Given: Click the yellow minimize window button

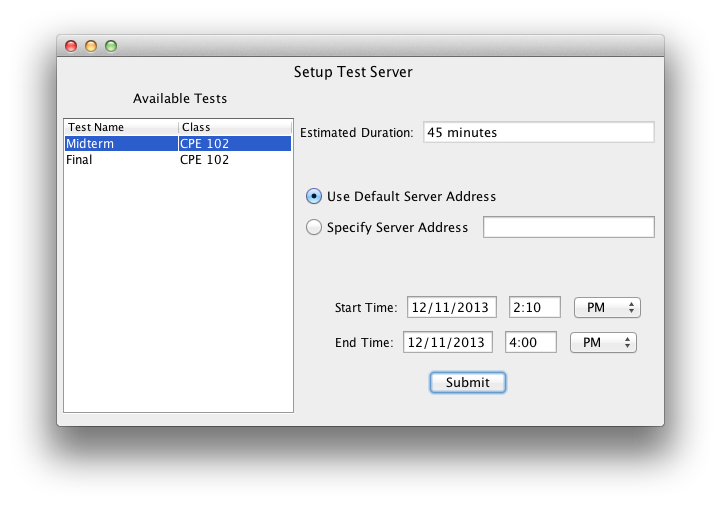Looking at the screenshot, I should pyautogui.click(x=91, y=46).
